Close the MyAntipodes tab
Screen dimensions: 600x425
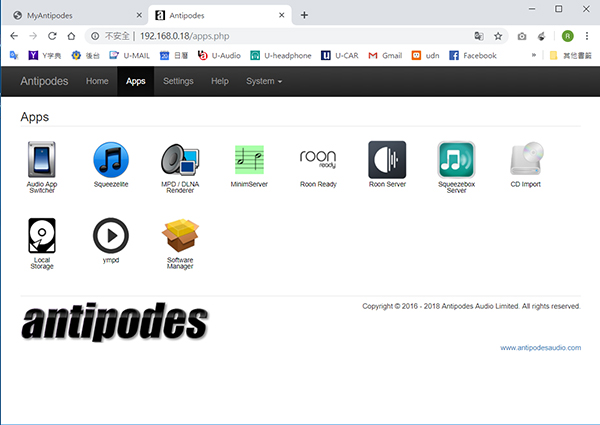[139, 15]
